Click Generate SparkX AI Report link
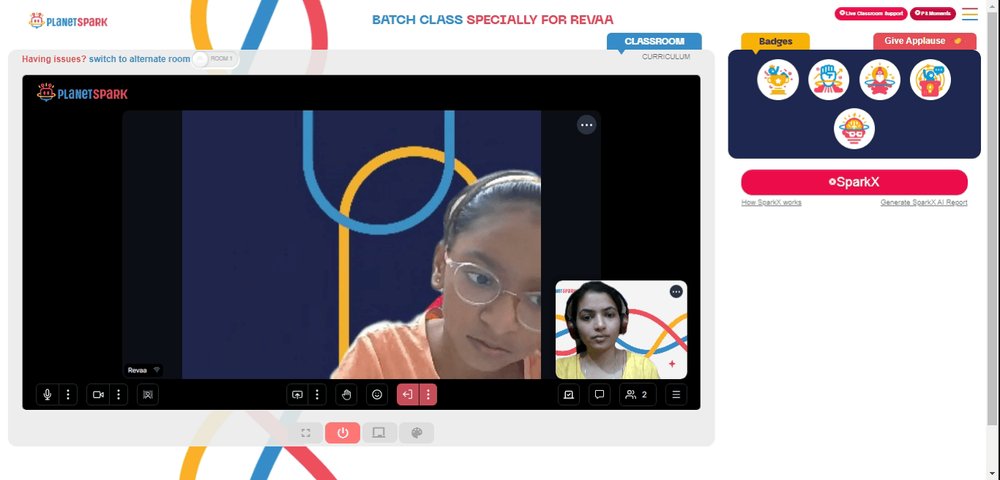 pos(923,203)
